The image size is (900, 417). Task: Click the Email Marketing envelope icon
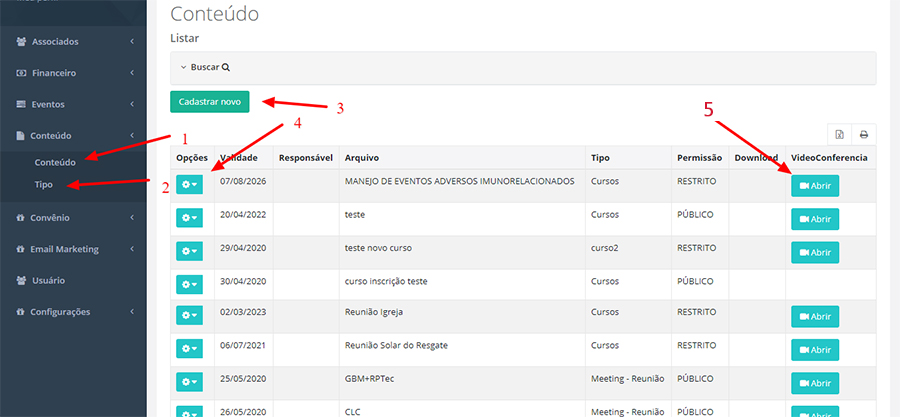click(x=22, y=249)
